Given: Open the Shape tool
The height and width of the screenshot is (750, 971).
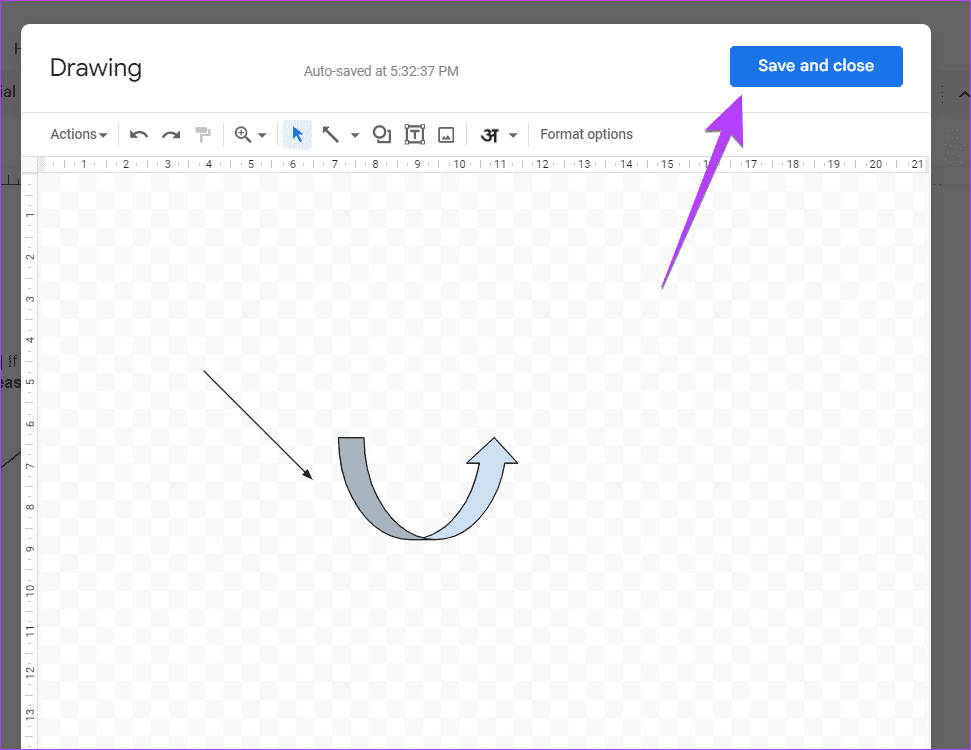Looking at the screenshot, I should [381, 134].
